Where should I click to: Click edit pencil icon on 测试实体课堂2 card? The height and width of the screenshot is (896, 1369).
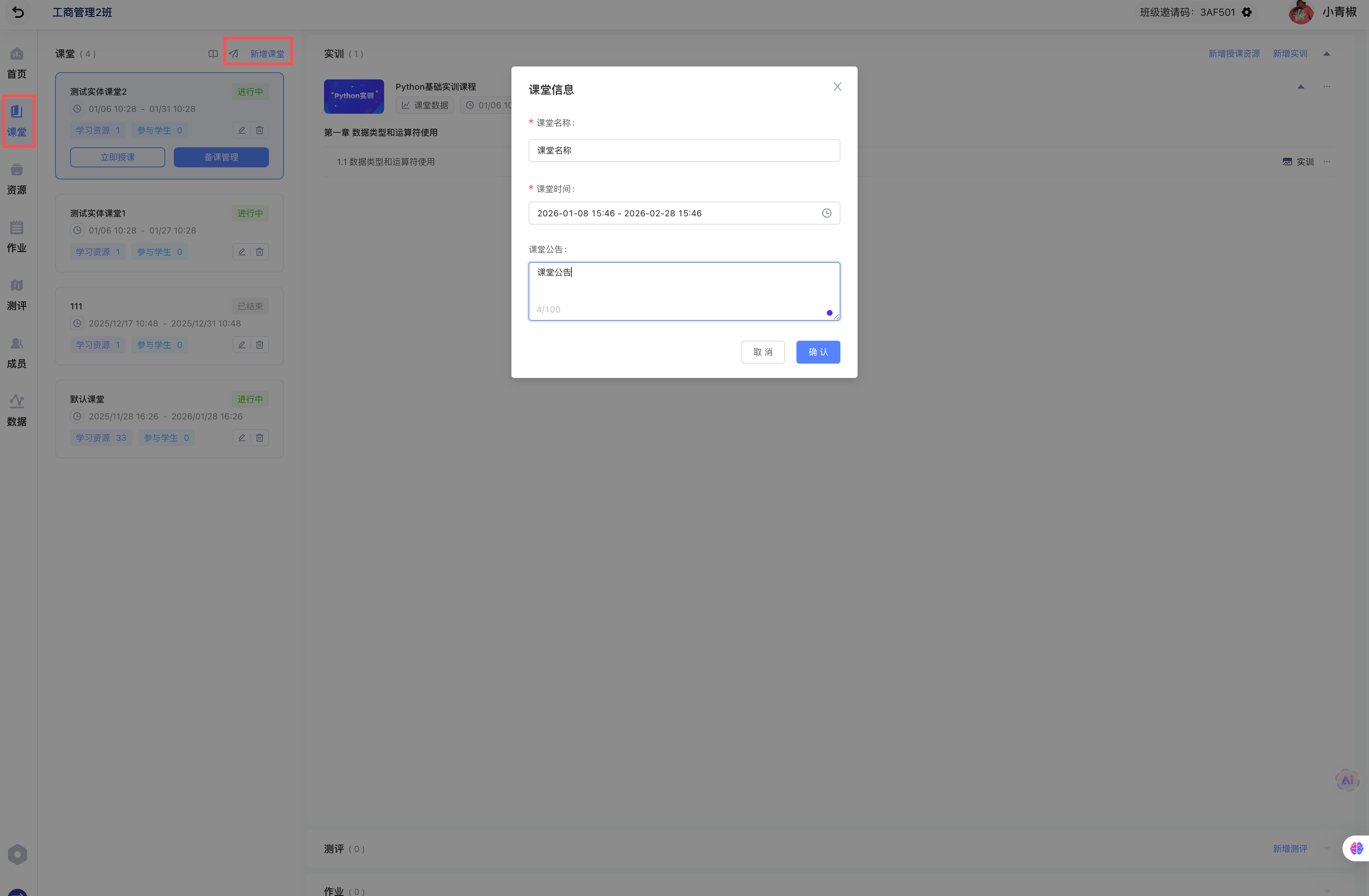pyautogui.click(x=242, y=131)
